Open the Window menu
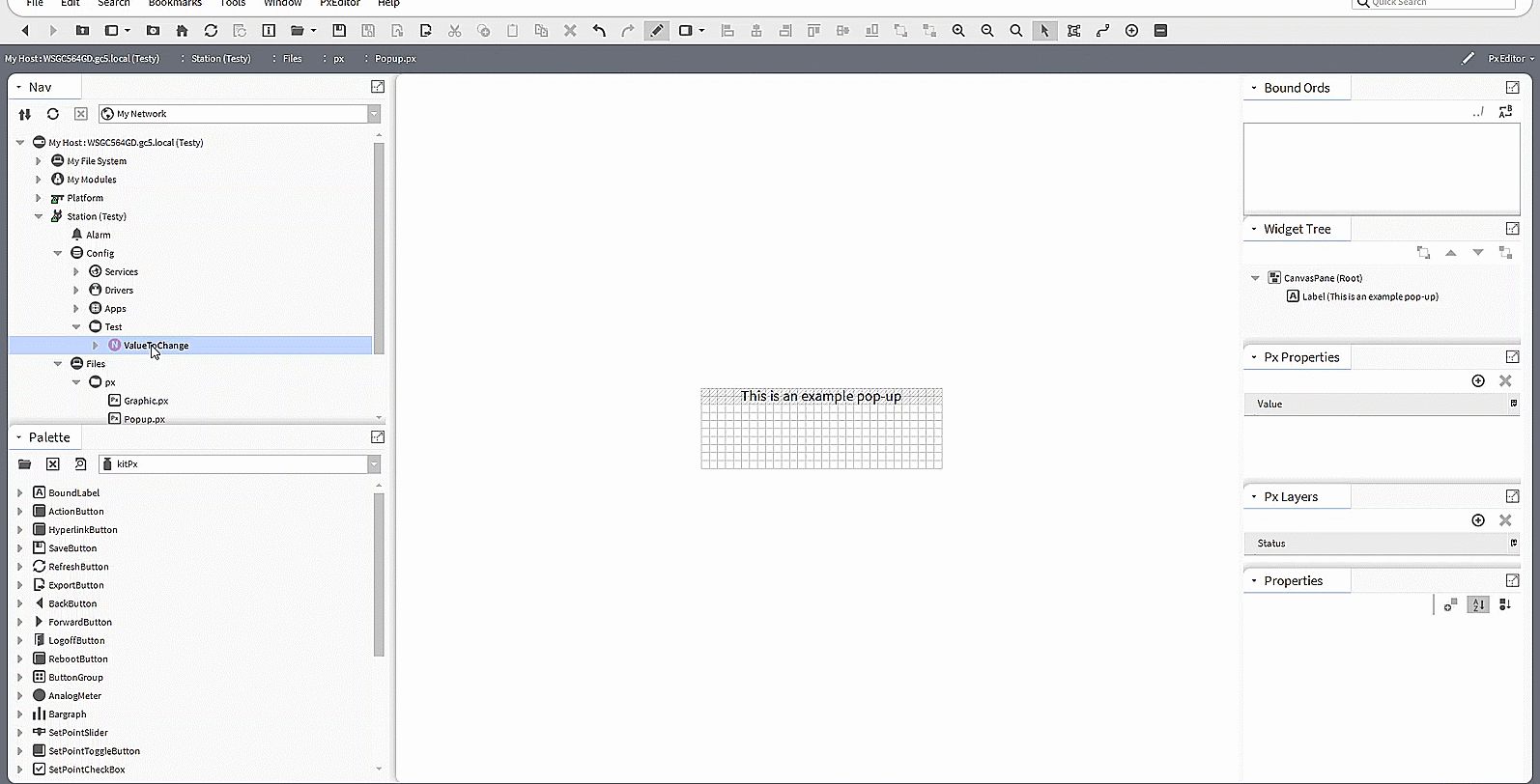 [x=282, y=4]
